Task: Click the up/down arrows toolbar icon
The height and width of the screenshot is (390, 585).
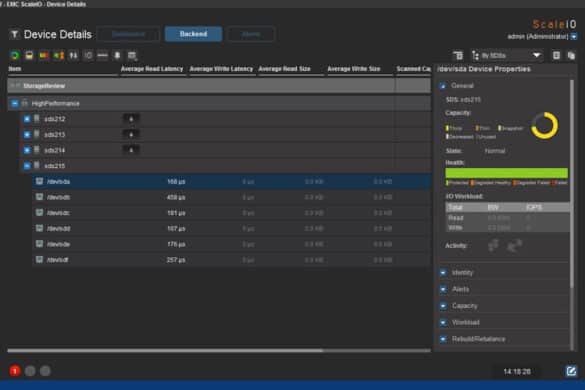Action: [x=73, y=56]
